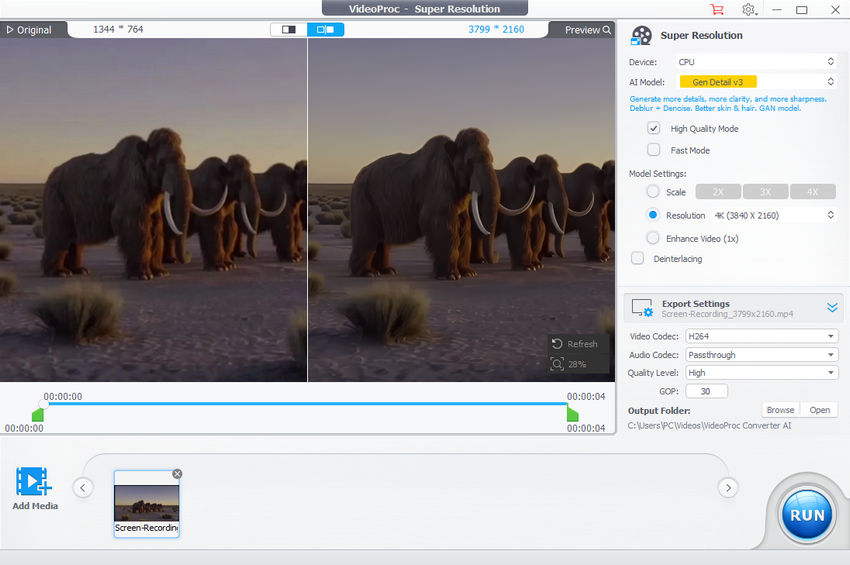Select Enhance Video (1x) radio option
The height and width of the screenshot is (565, 850).
653,238
